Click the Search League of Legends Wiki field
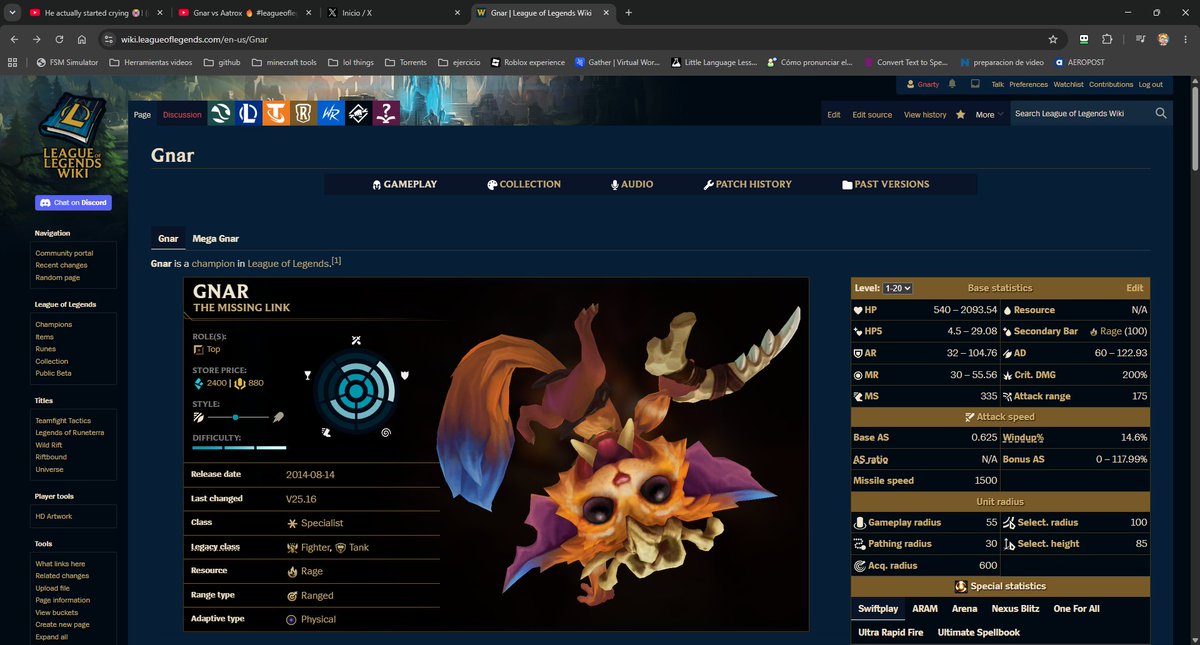The height and width of the screenshot is (645, 1200). click(x=1080, y=114)
